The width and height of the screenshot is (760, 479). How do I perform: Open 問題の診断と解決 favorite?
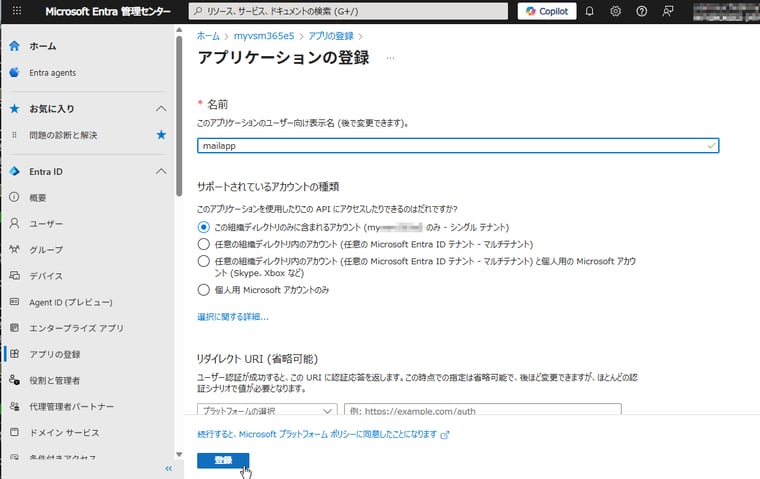63,135
